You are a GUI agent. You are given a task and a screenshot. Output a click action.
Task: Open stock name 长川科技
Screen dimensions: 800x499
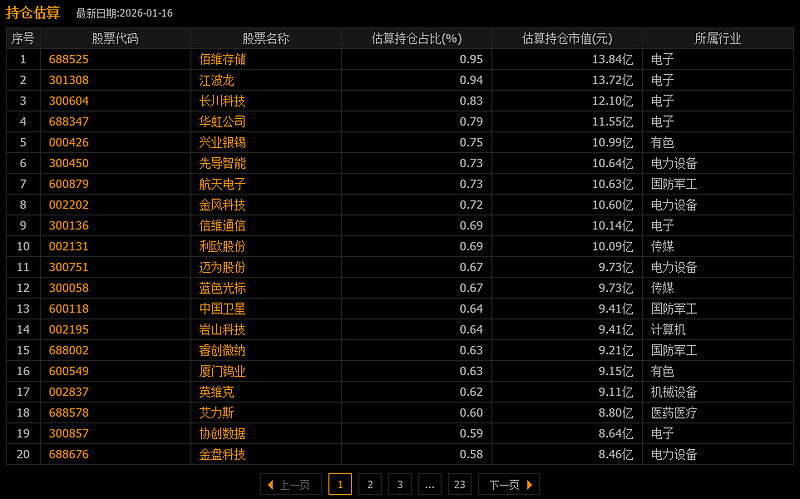click(222, 101)
